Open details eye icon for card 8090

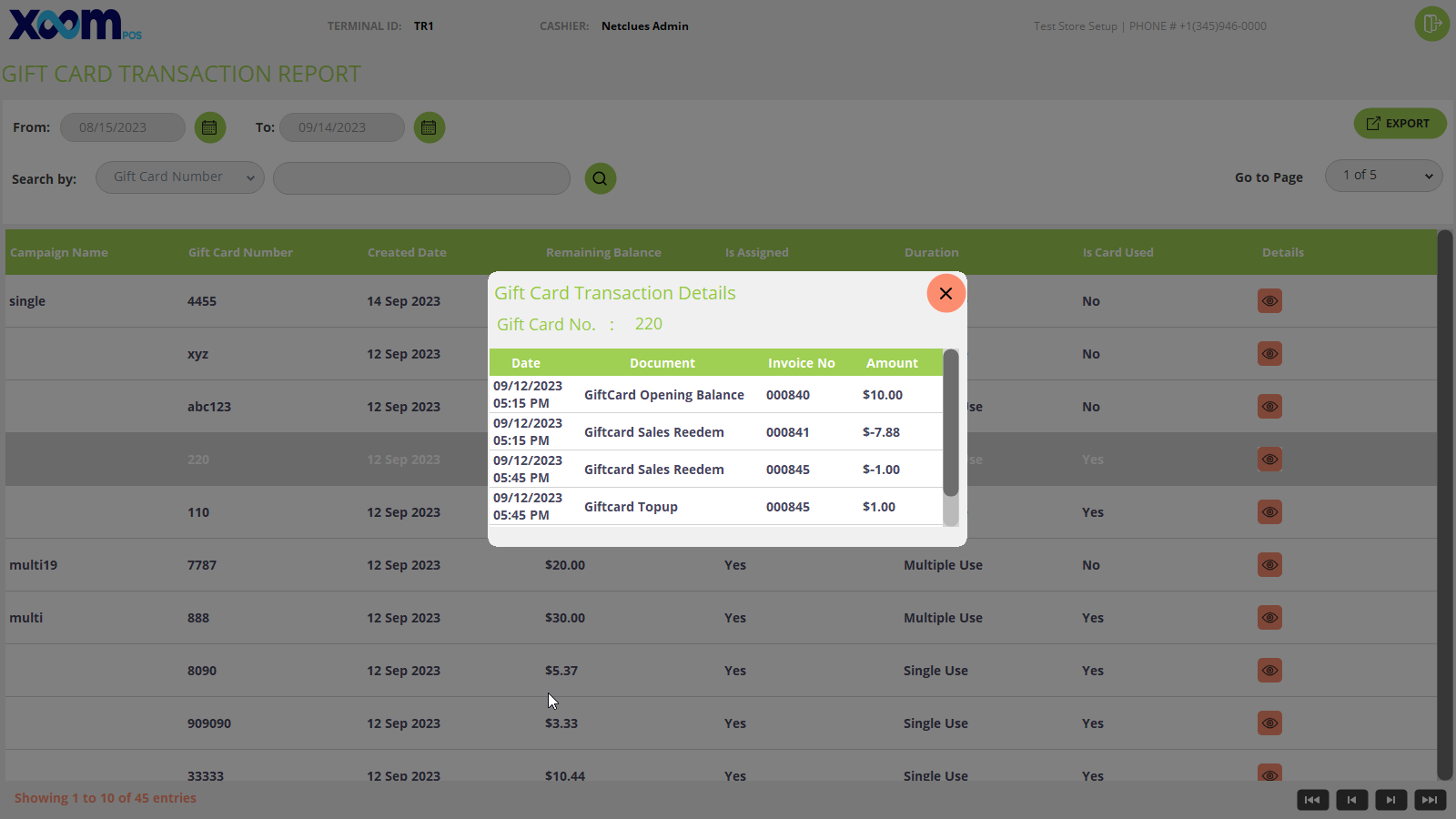(1269, 671)
